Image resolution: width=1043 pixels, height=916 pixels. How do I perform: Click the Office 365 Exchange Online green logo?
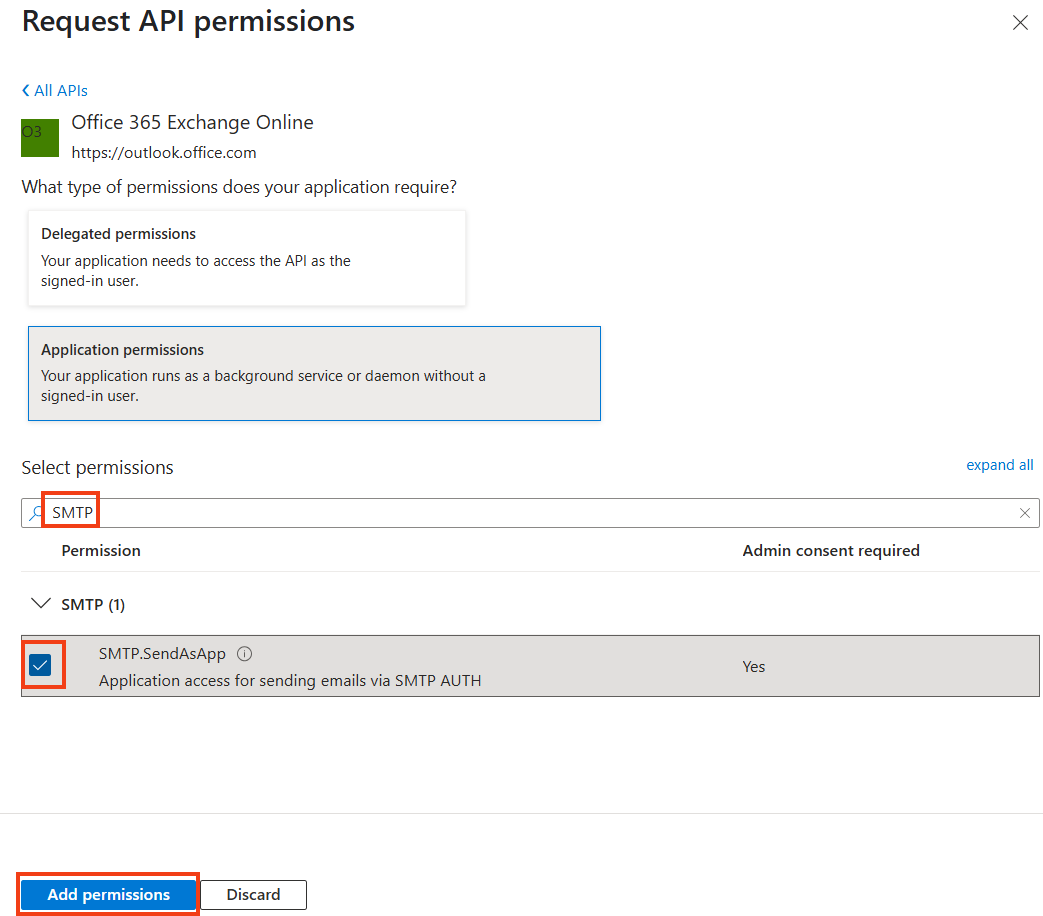point(40,138)
